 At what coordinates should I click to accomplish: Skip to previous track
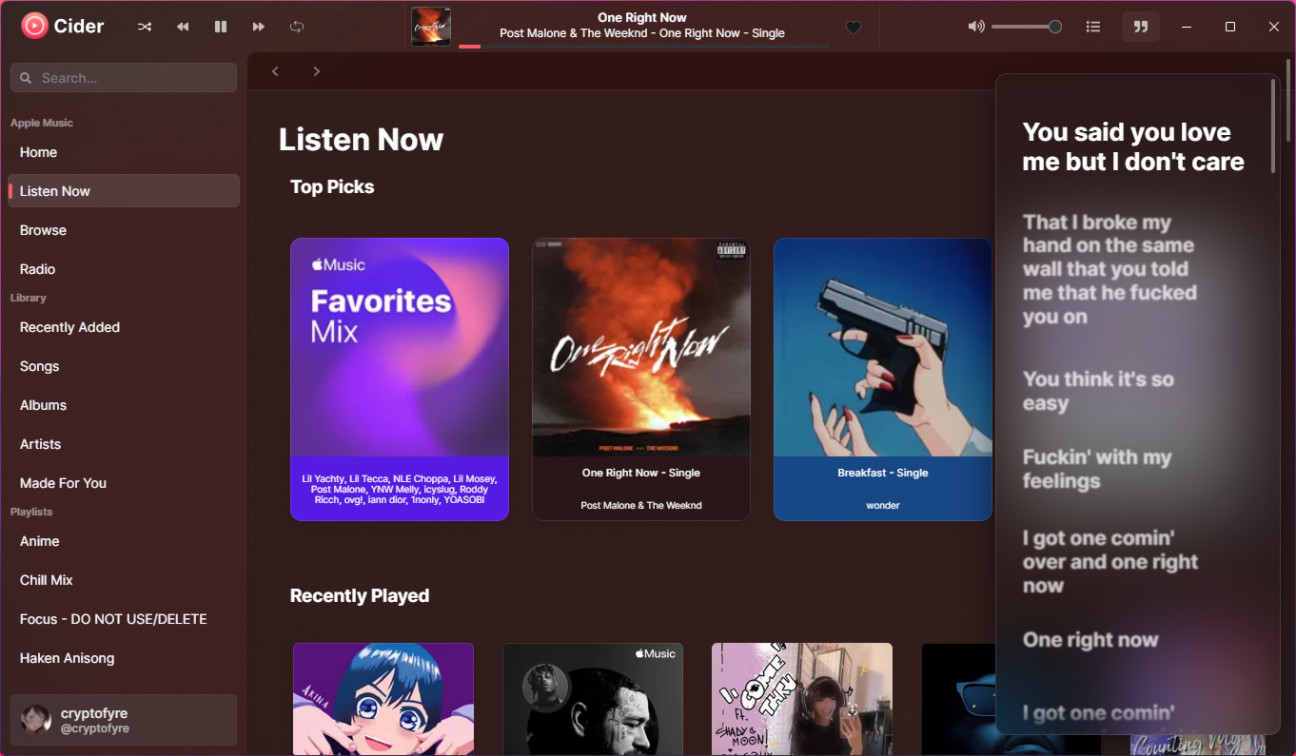pyautogui.click(x=183, y=27)
